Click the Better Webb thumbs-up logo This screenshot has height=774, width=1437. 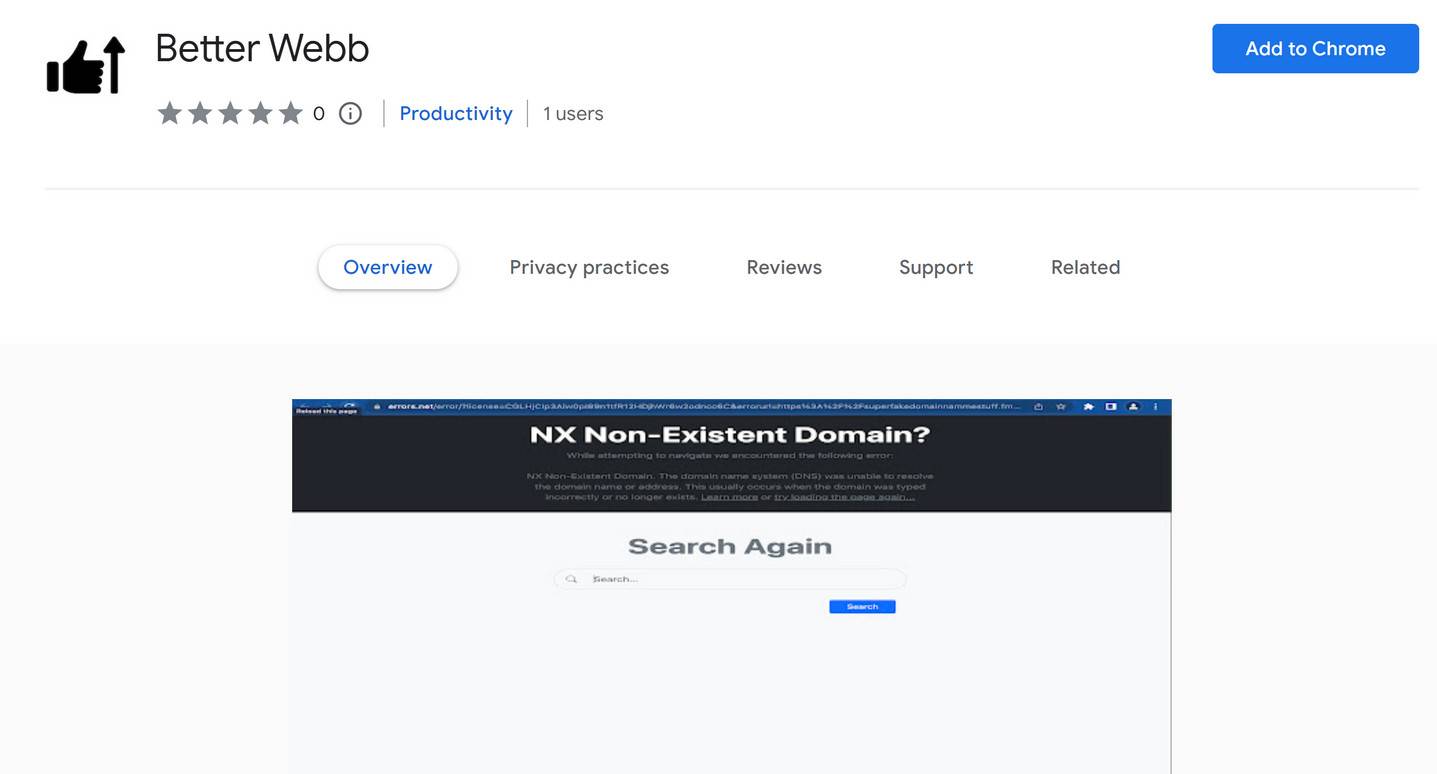point(86,66)
